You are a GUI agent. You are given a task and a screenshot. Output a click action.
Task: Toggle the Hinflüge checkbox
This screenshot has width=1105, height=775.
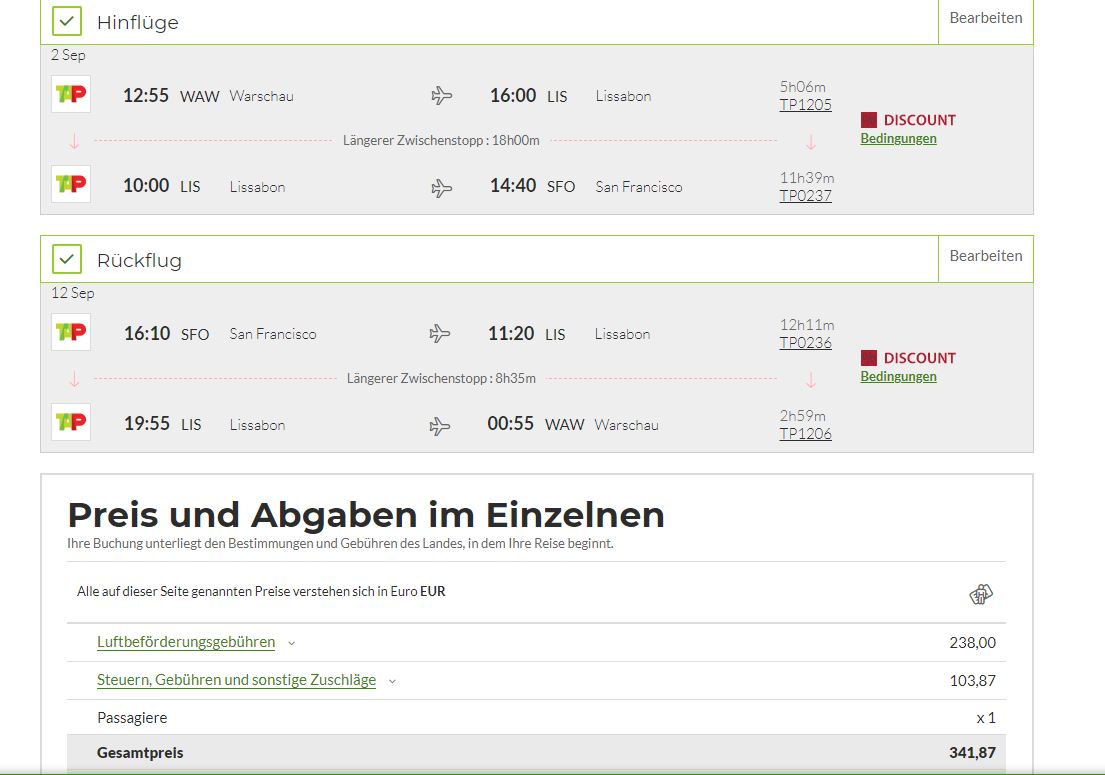tap(67, 21)
